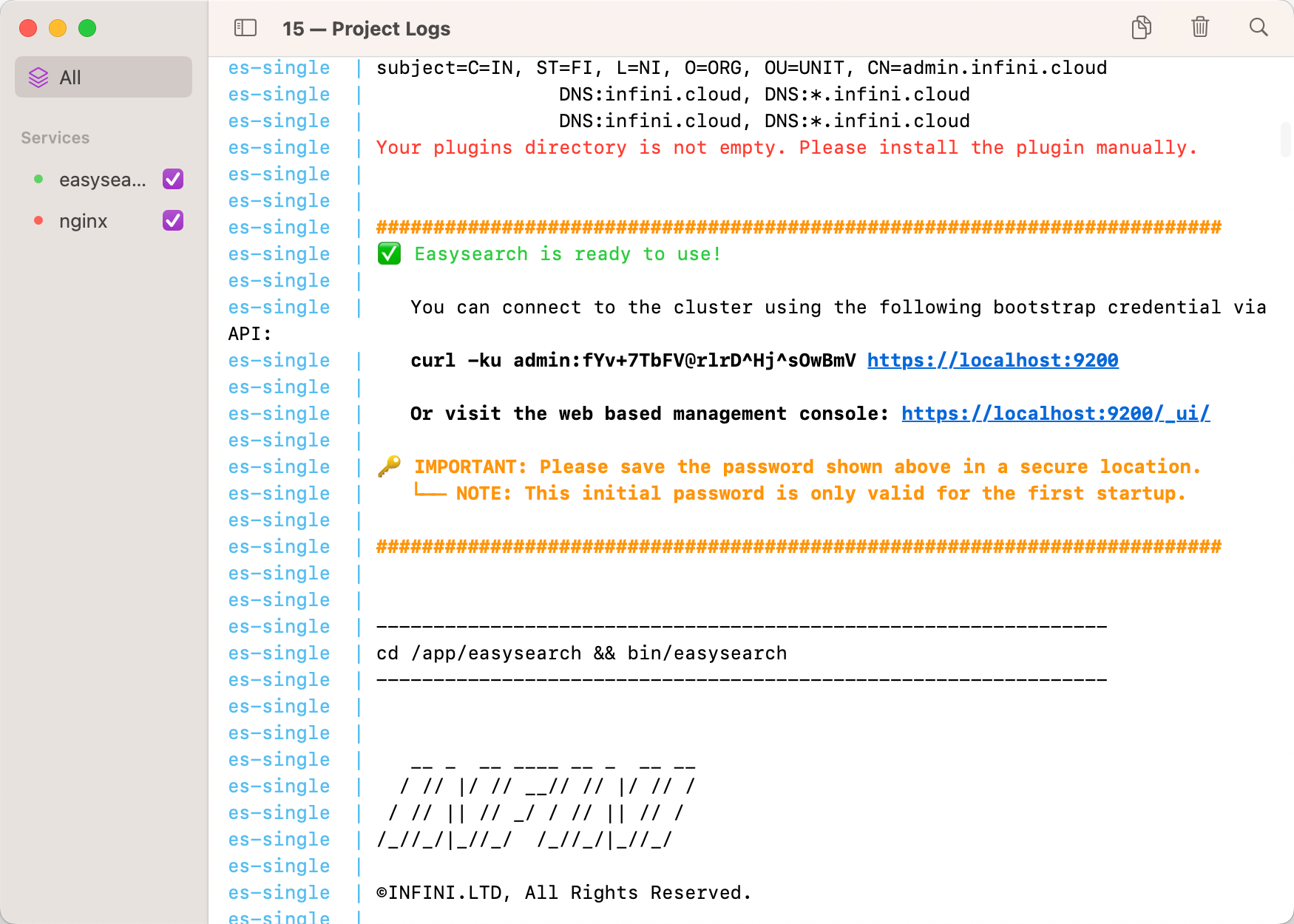Image resolution: width=1294 pixels, height=924 pixels.
Task: Click 'cd /app/easysearch && bin/easysearch' line
Action: click(x=581, y=653)
